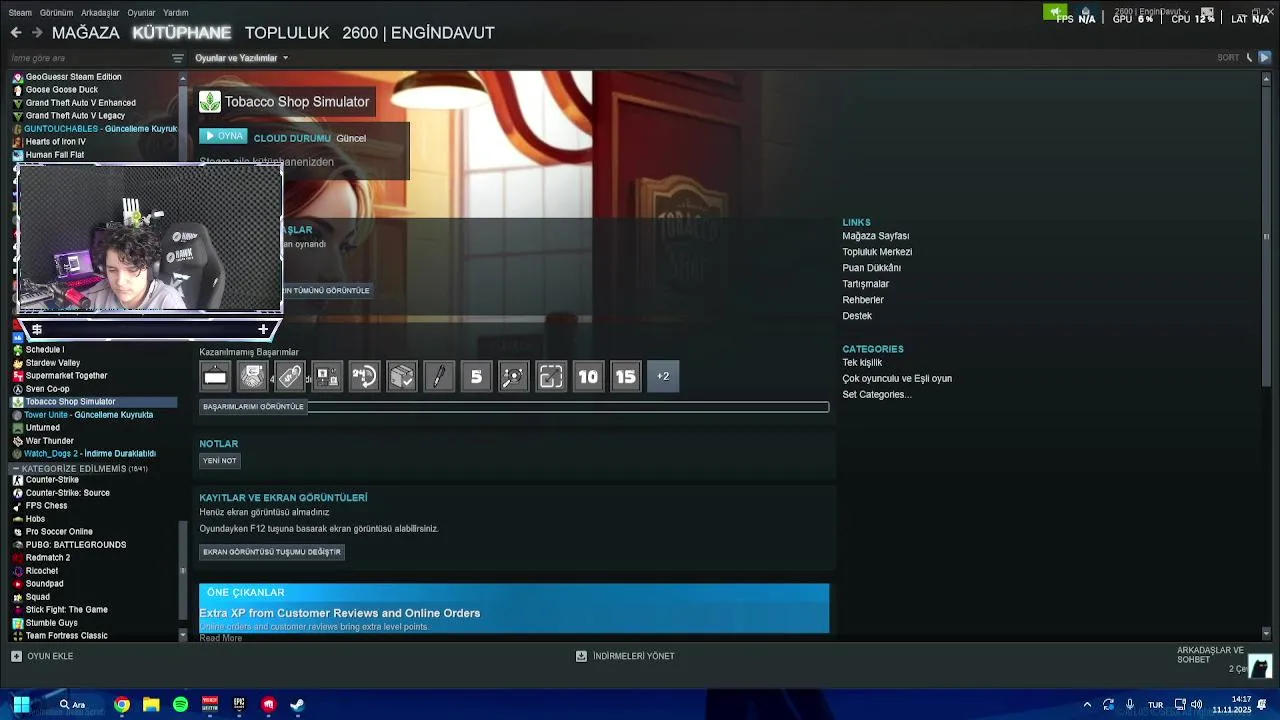This screenshot has width=1280, height=720.
Task: Click the YENİ NOT button
Action: 220,461
